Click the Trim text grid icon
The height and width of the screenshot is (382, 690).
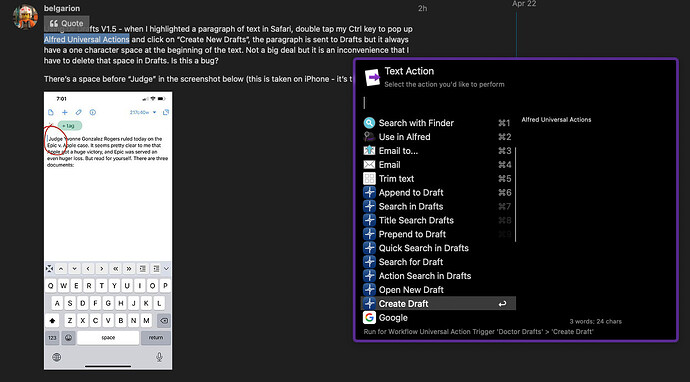(369, 179)
